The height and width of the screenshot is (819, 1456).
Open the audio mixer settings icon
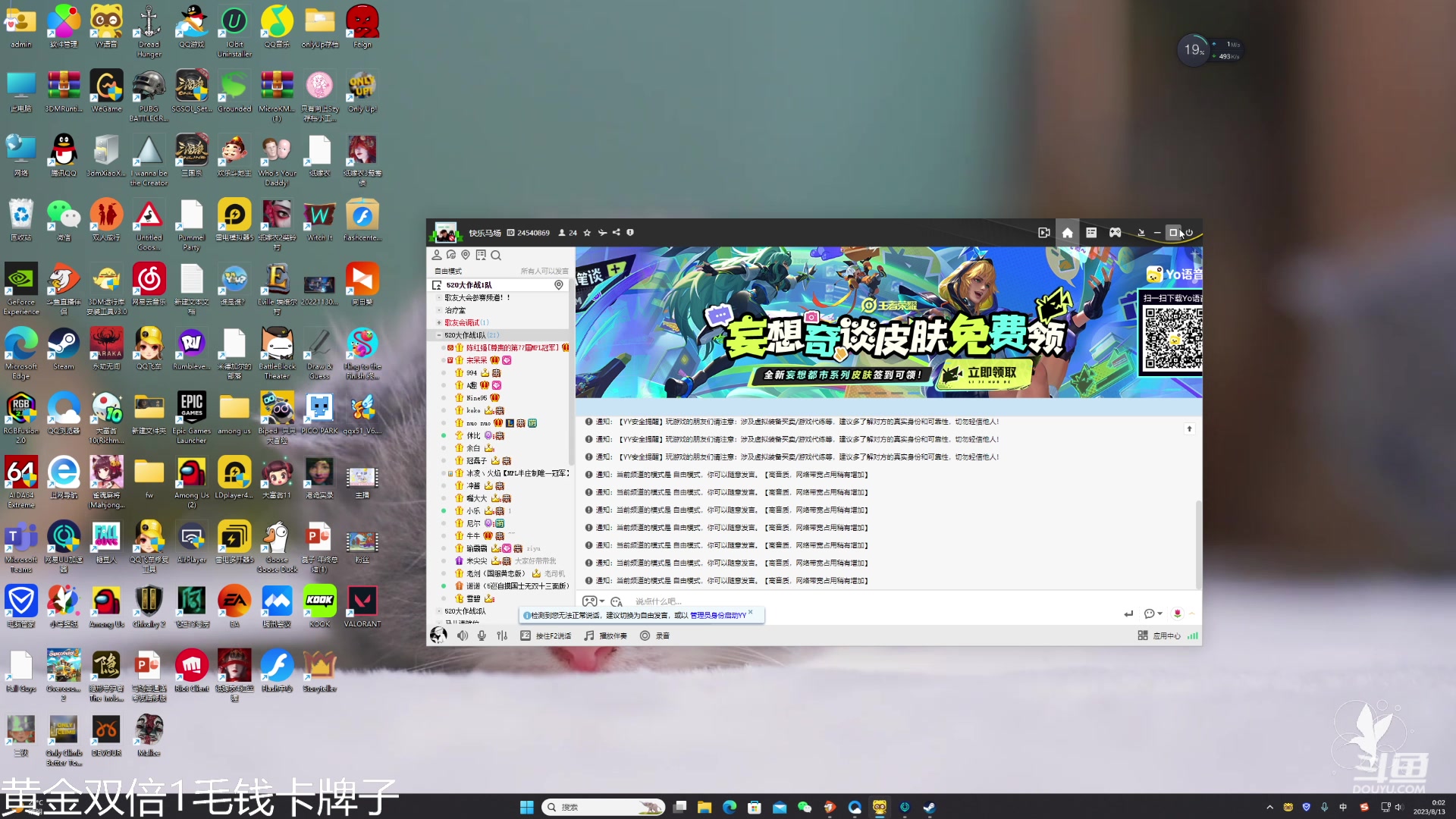pyautogui.click(x=502, y=635)
